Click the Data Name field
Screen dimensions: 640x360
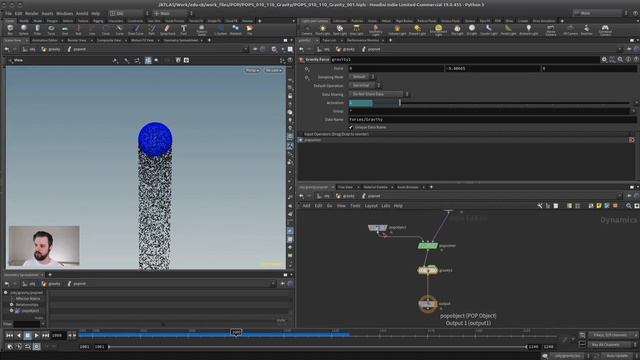pyautogui.click(x=492, y=120)
